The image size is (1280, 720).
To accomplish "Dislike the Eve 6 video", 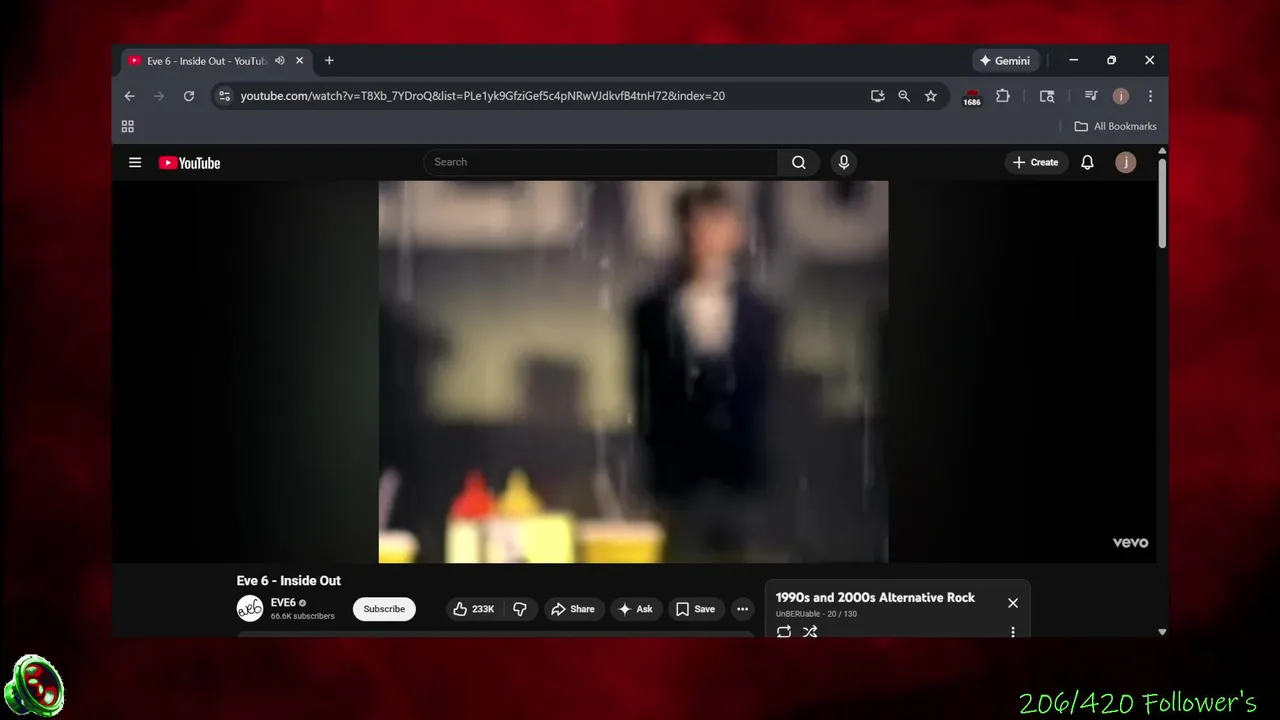I will [520, 609].
